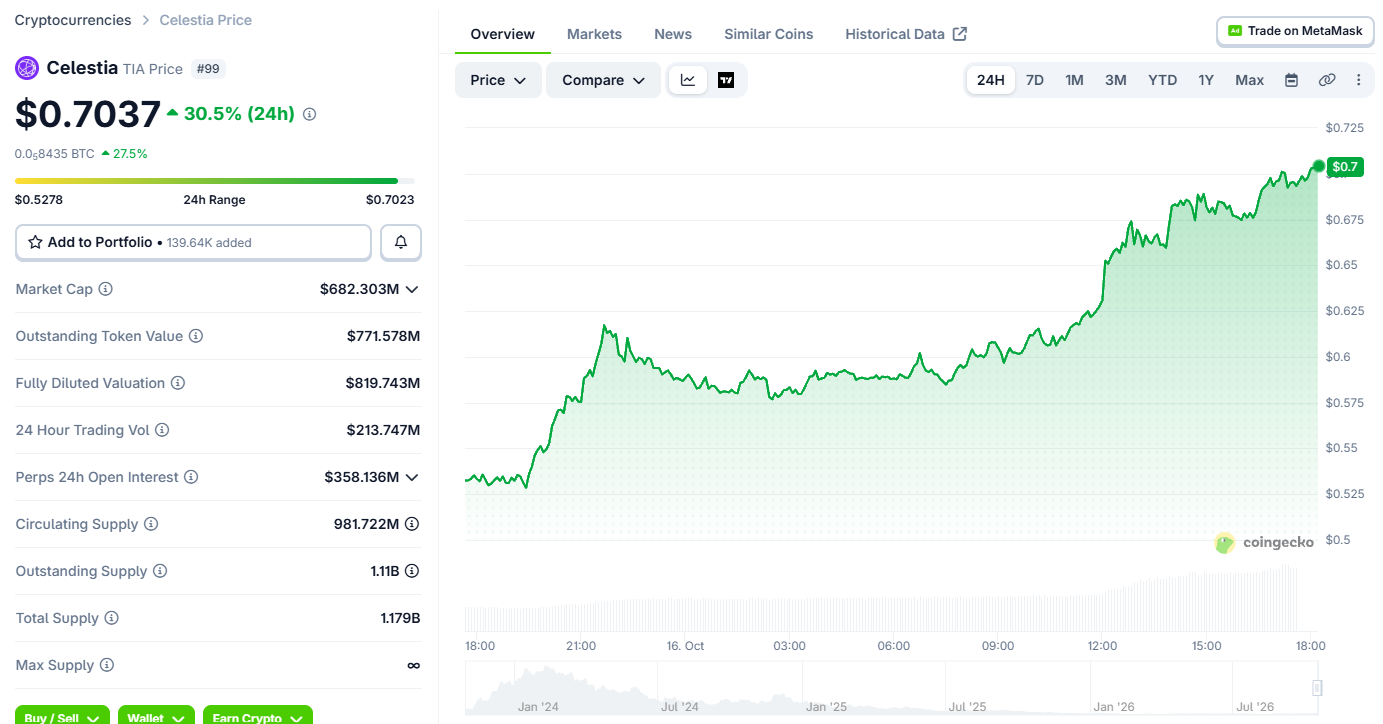Open the Price dropdown
This screenshot has width=1383, height=724.
tap(498, 80)
